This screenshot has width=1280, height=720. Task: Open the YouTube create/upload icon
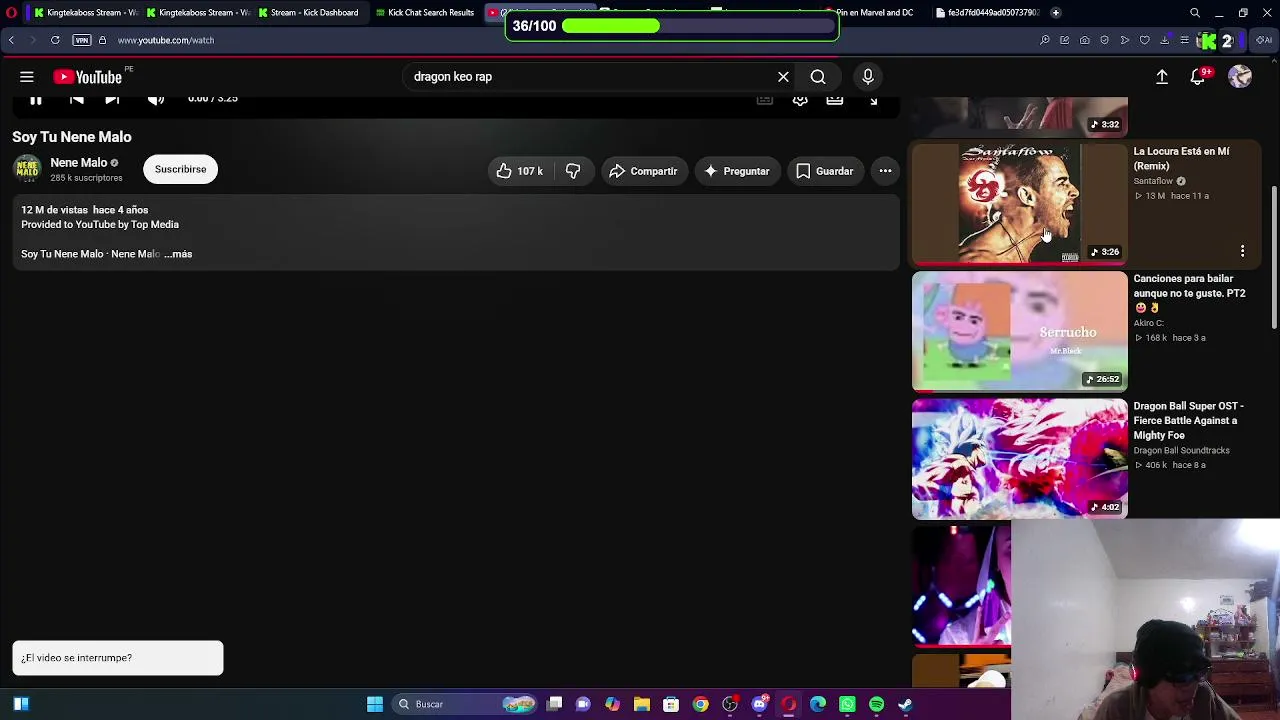1162,77
